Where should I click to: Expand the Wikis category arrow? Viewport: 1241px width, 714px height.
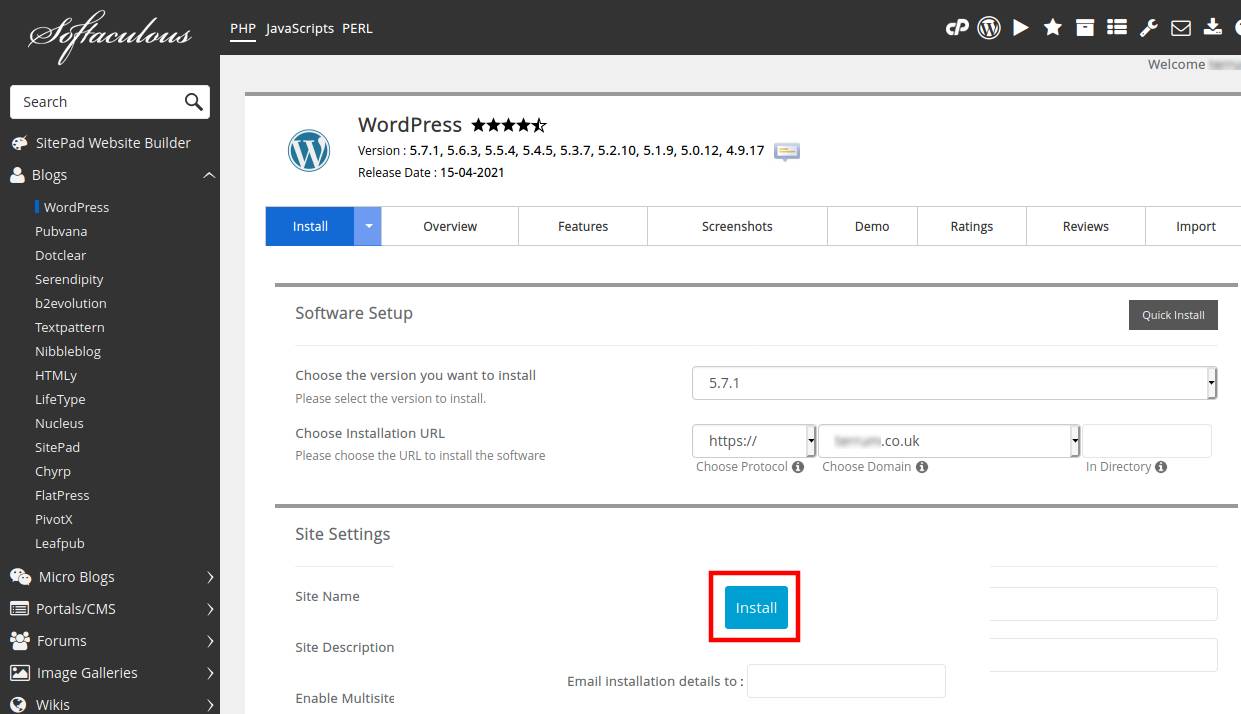(210, 705)
